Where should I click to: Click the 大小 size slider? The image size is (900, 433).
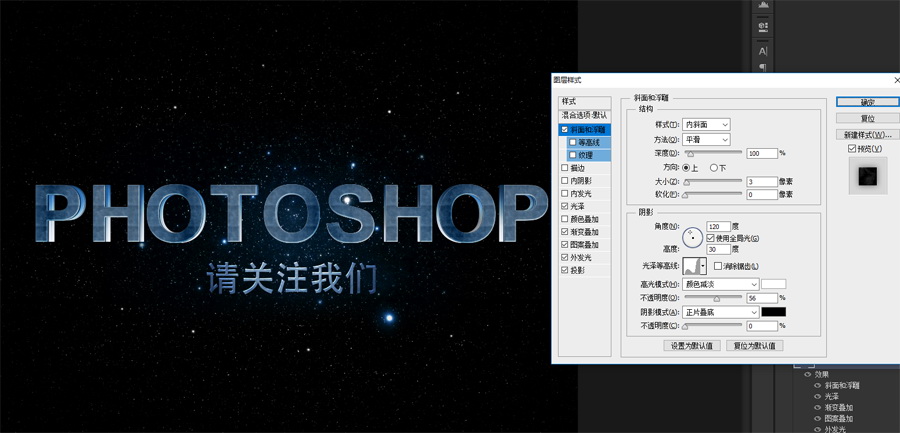[712, 181]
